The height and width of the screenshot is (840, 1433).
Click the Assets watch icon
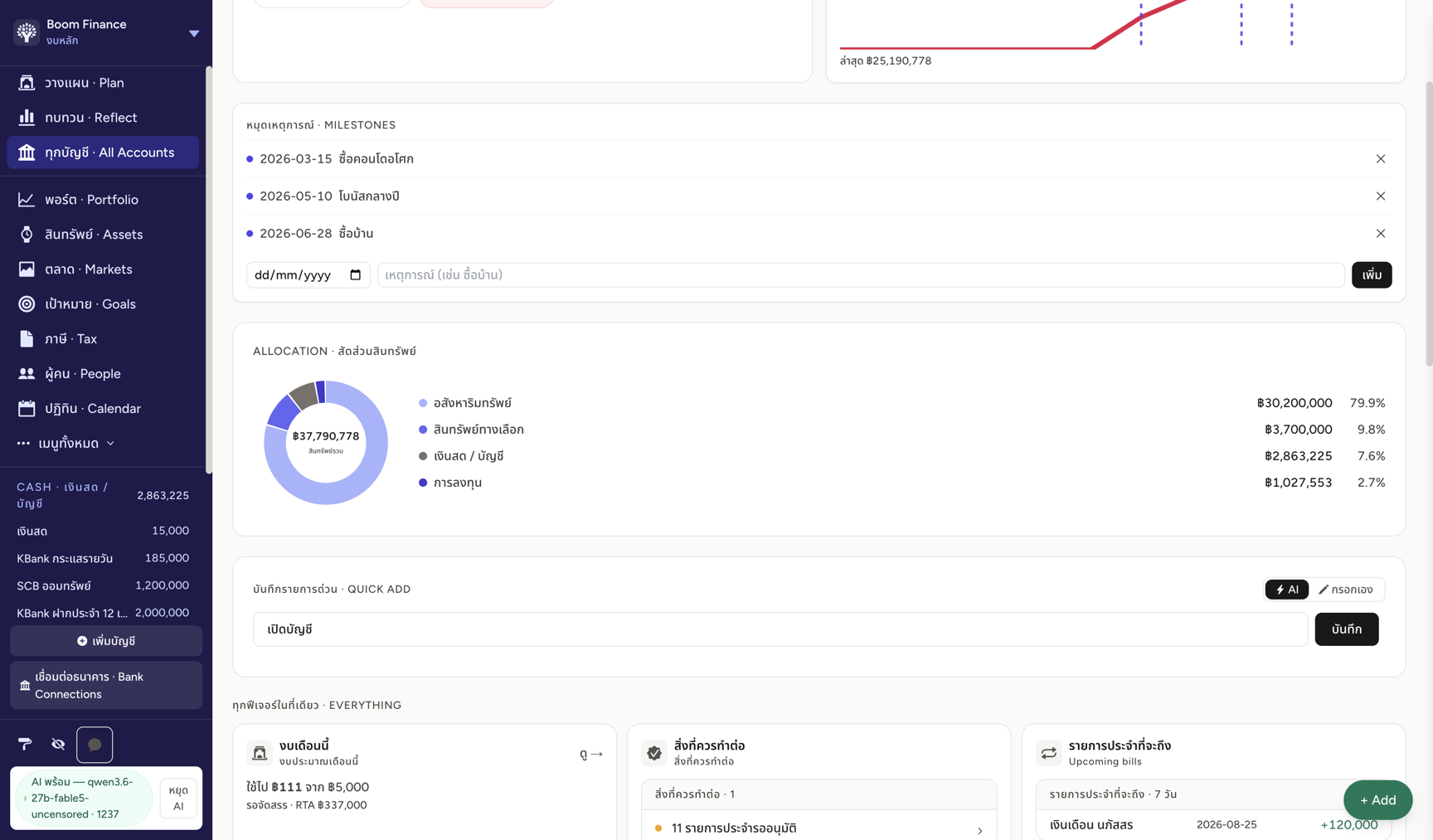tap(27, 235)
